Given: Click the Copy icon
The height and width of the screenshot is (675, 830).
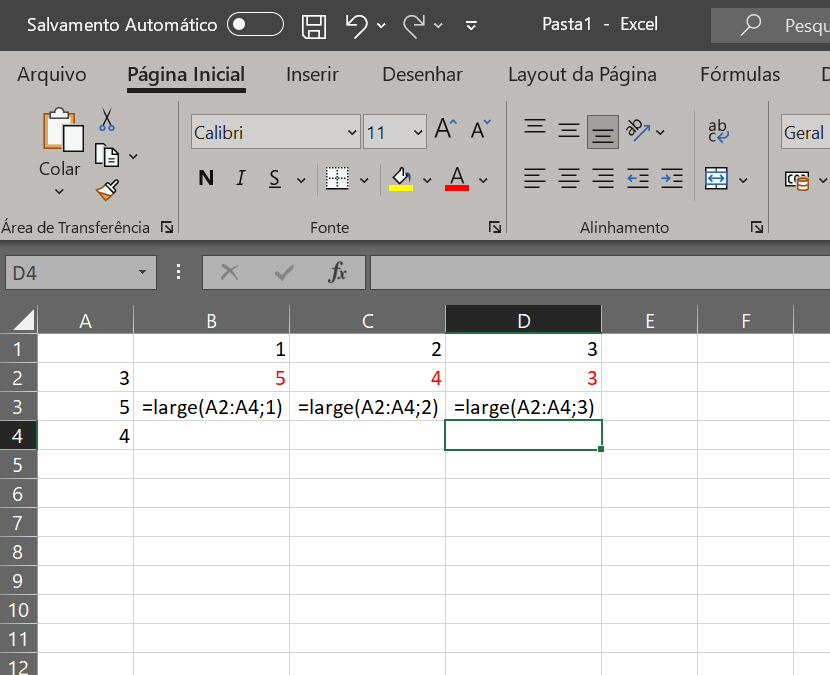Looking at the screenshot, I should click(x=106, y=156).
